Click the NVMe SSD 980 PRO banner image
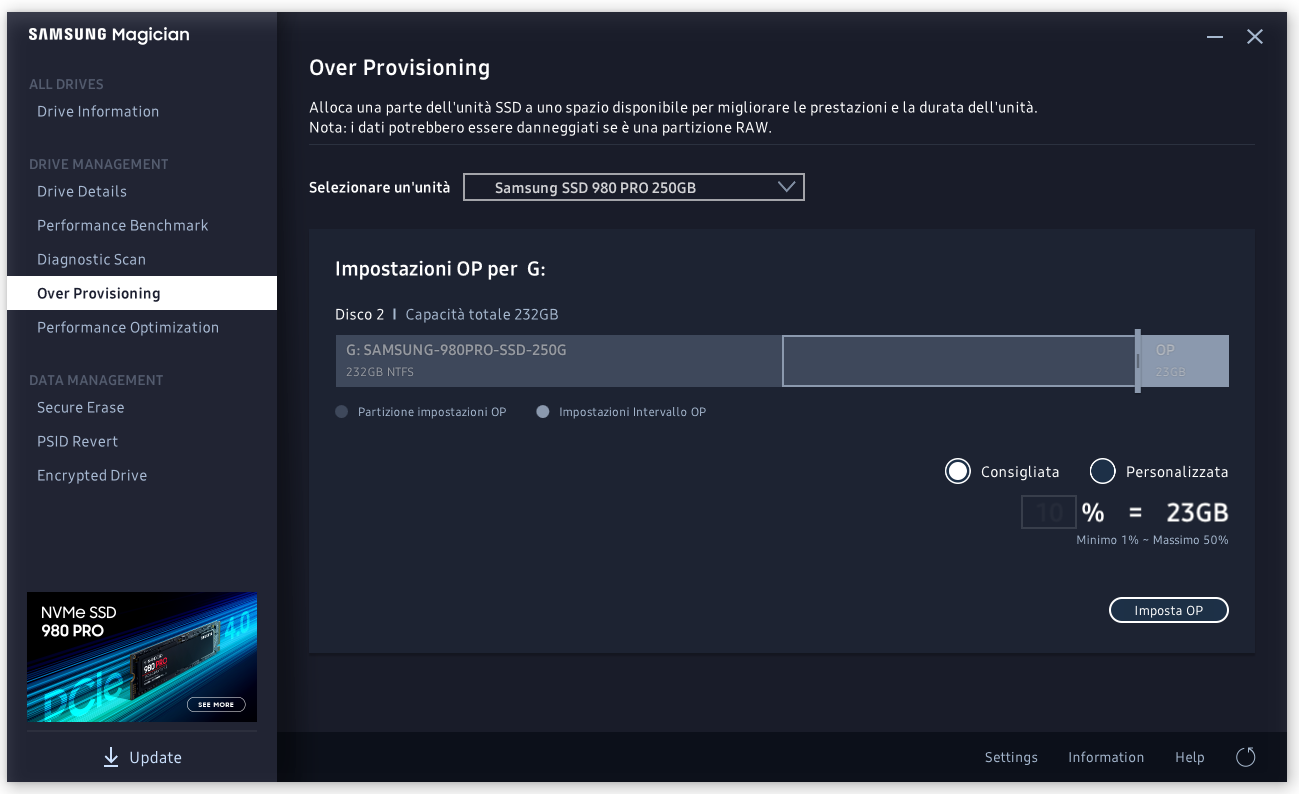Screen dimensions: 1299x794 [x=142, y=657]
